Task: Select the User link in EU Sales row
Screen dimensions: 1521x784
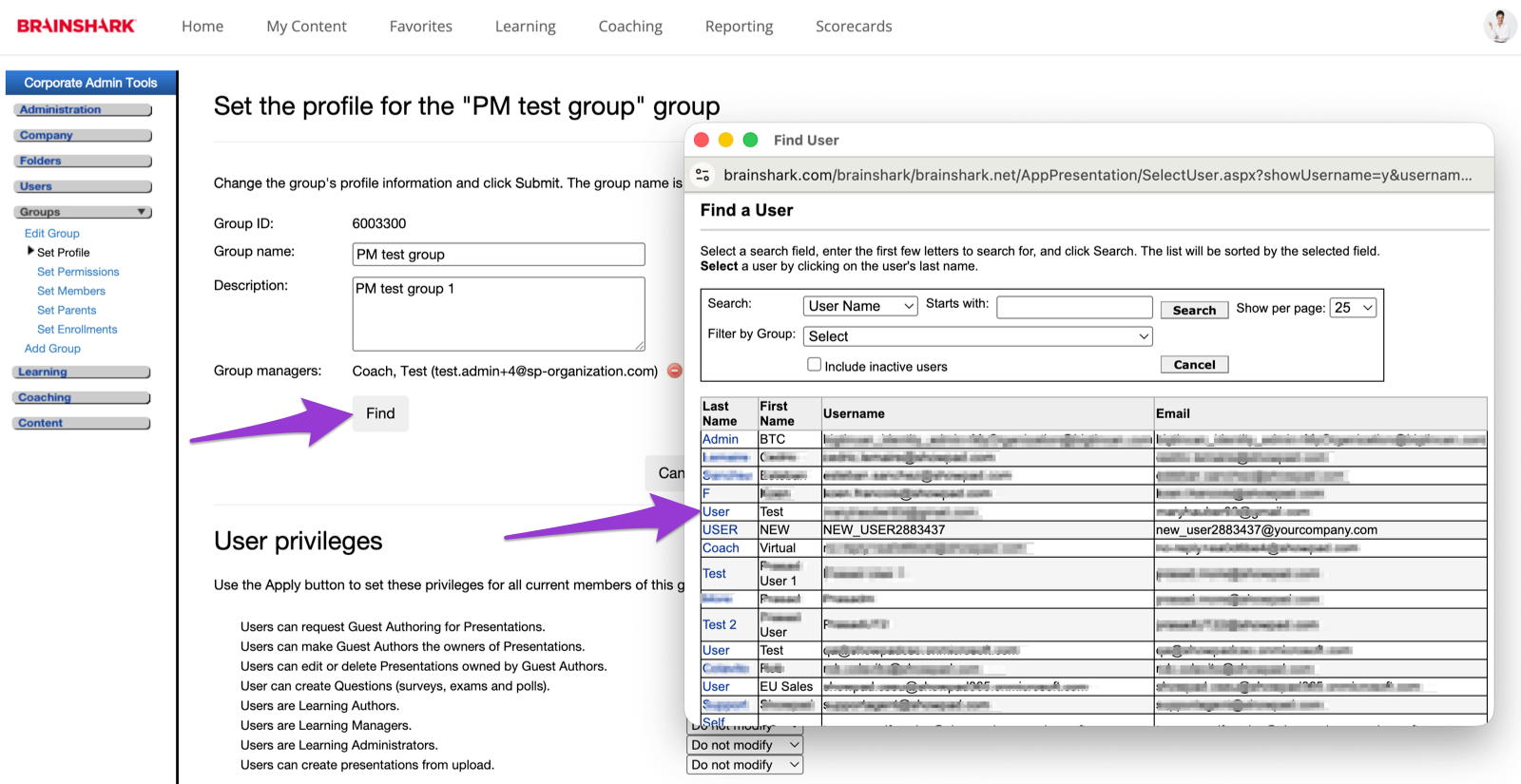Action: [x=716, y=687]
